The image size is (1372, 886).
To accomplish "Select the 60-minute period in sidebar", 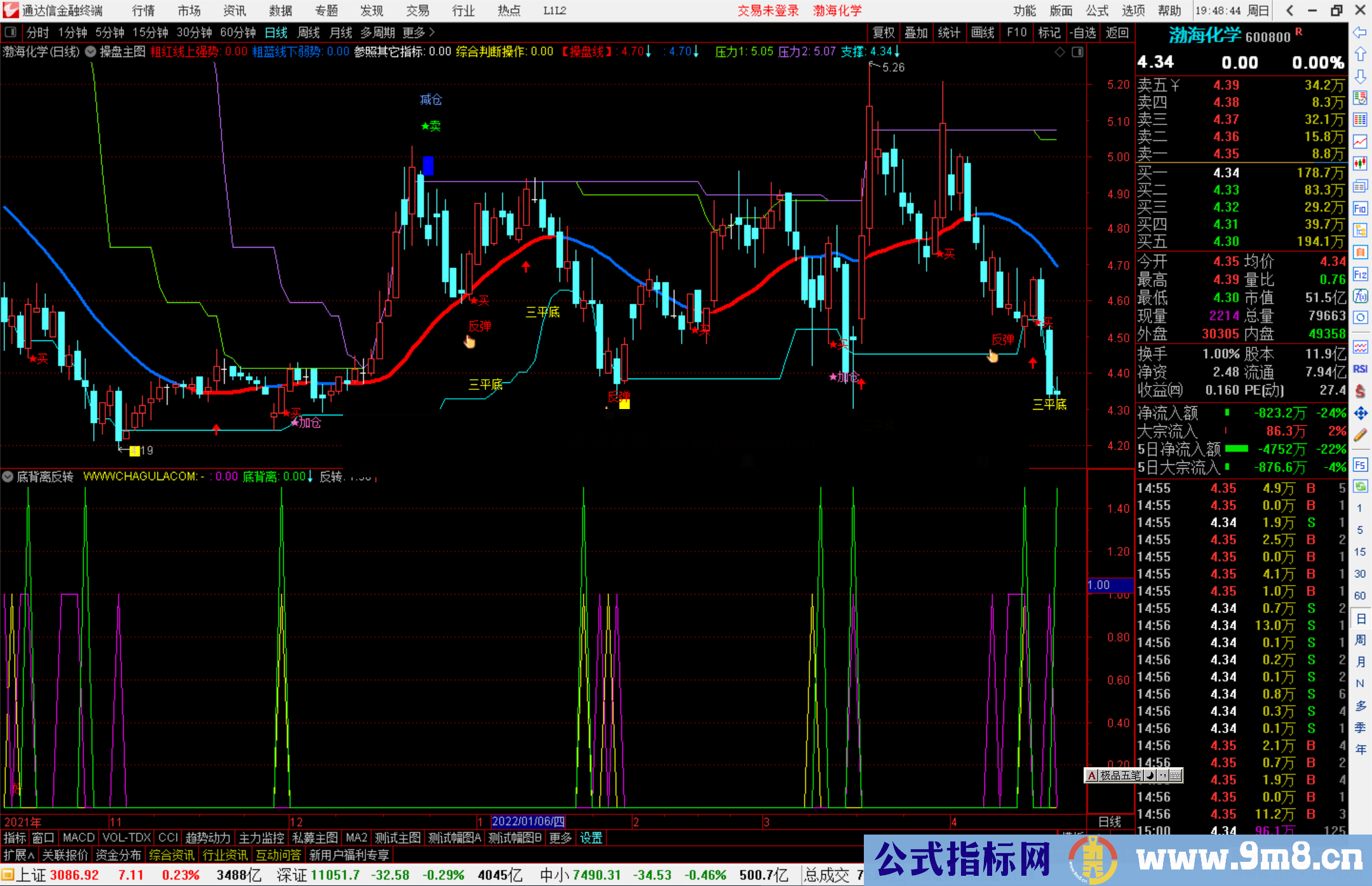I will click(1359, 596).
